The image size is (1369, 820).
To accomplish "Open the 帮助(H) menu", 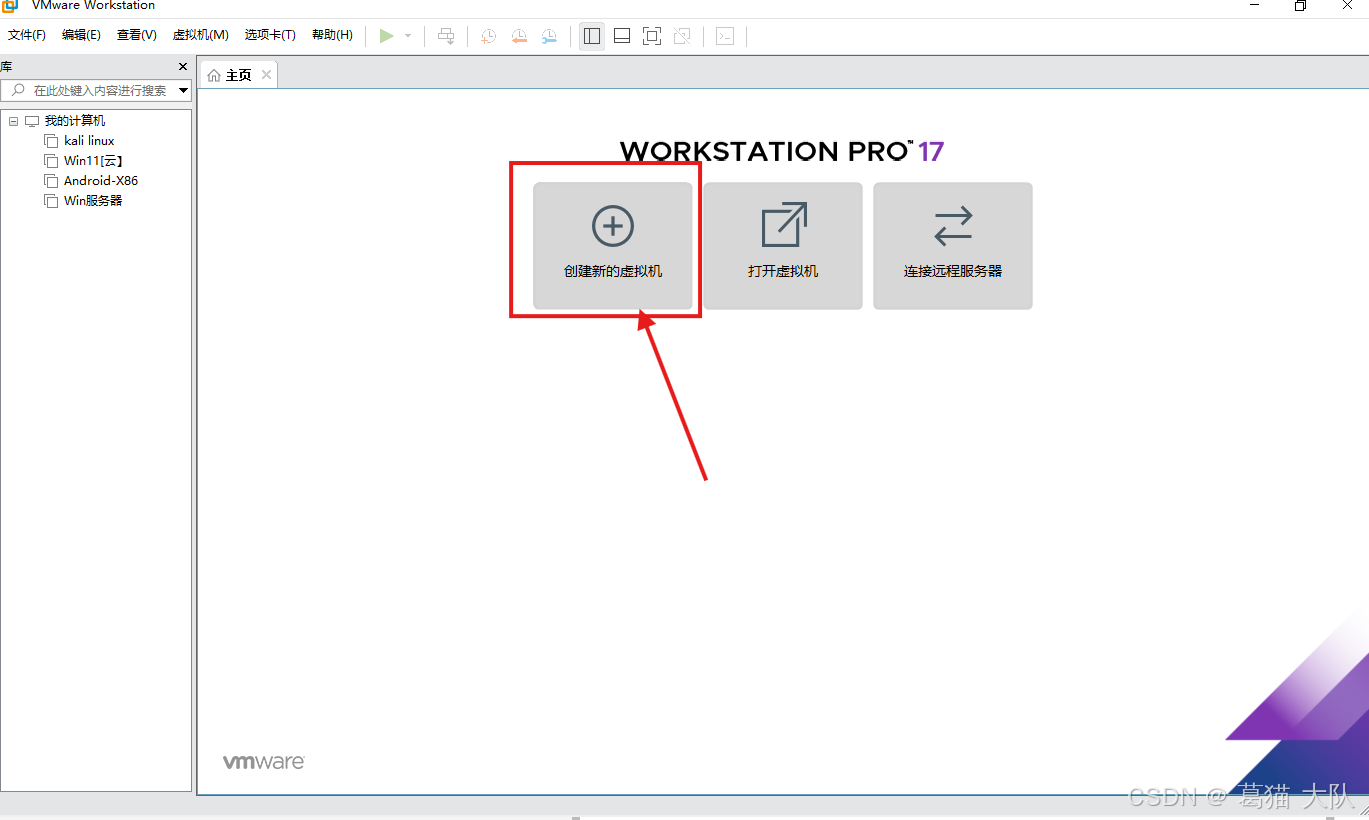I will tap(332, 35).
